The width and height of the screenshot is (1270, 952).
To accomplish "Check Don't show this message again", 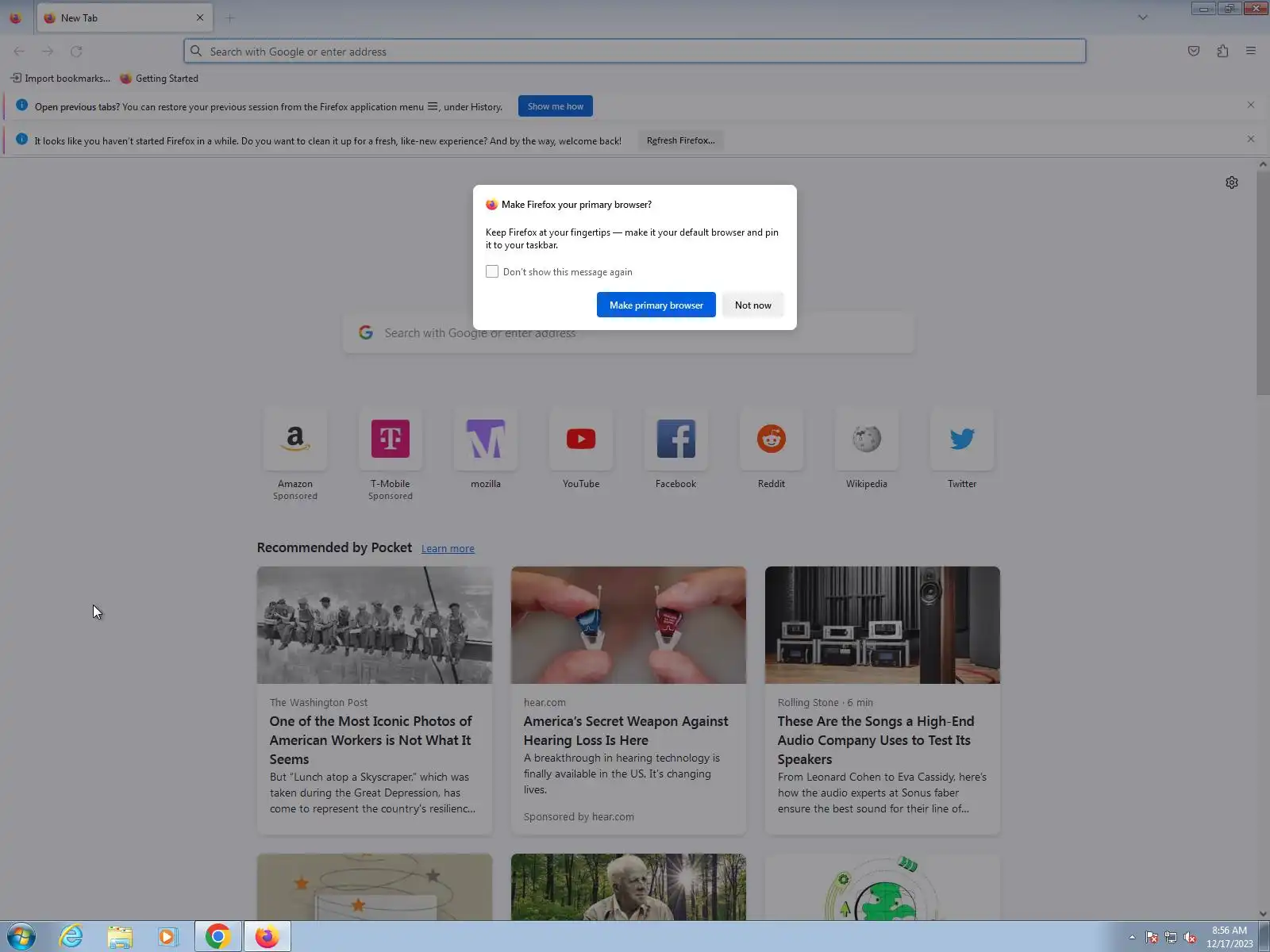I will 492,271.
